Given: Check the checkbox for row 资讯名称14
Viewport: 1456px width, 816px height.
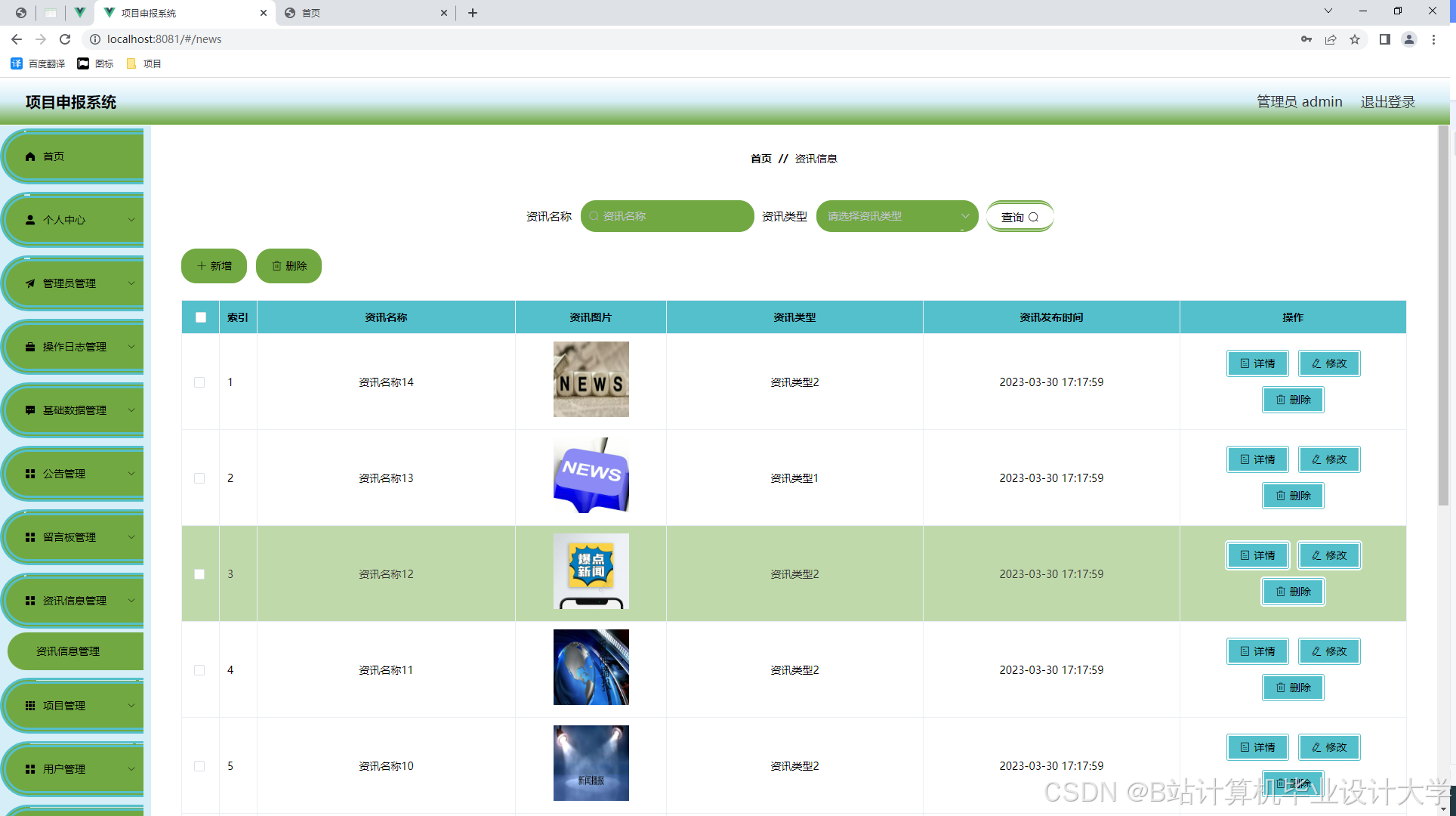Looking at the screenshot, I should click(199, 382).
